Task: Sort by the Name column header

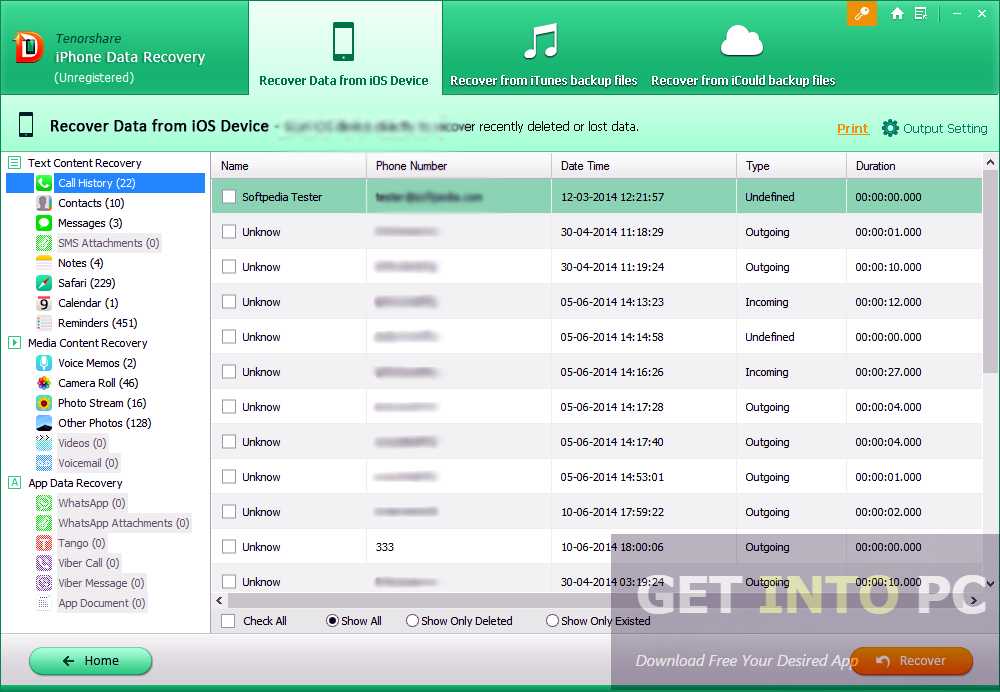Action: point(289,166)
